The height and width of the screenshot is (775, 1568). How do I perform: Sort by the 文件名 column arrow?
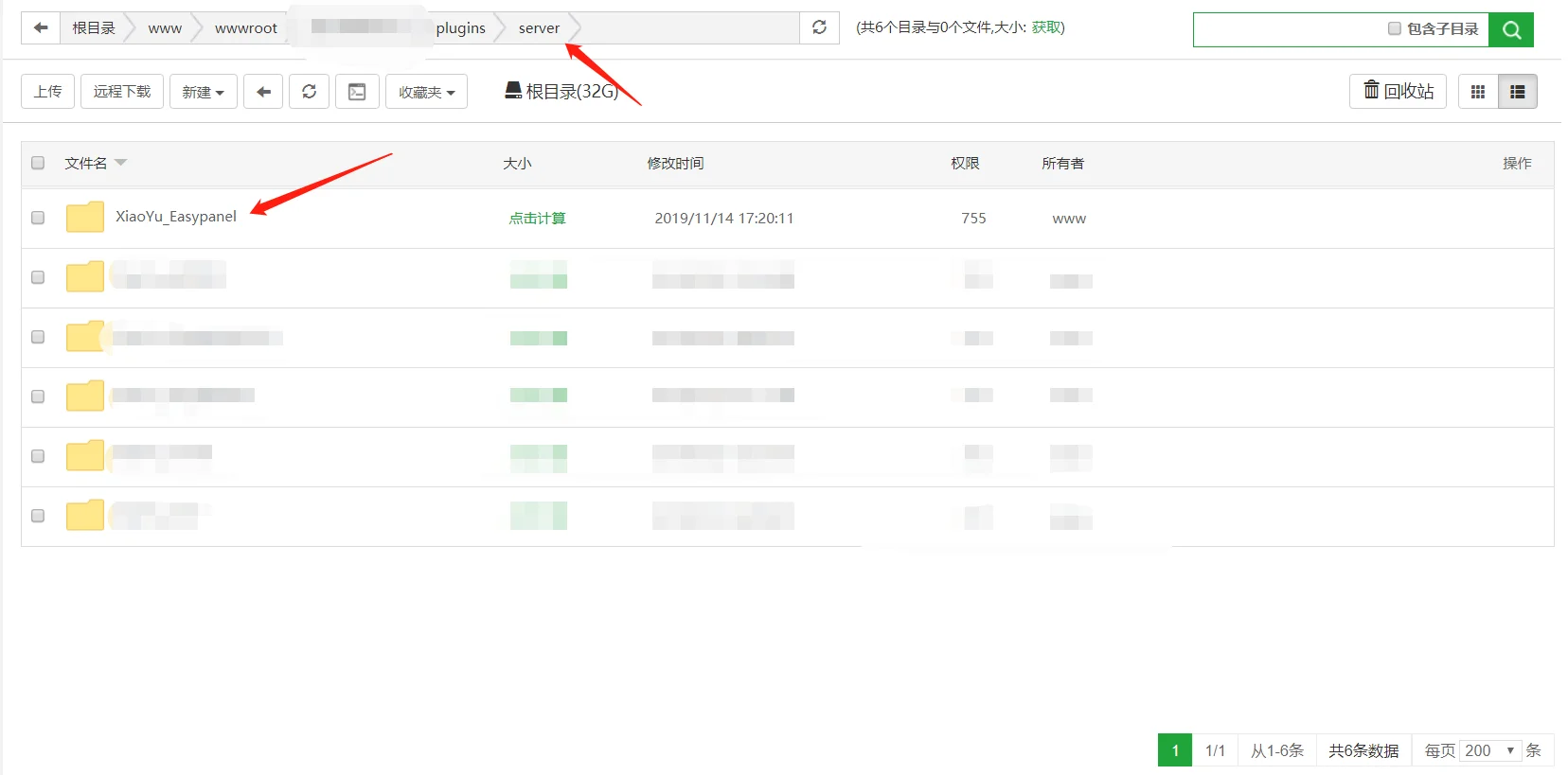tap(120, 163)
